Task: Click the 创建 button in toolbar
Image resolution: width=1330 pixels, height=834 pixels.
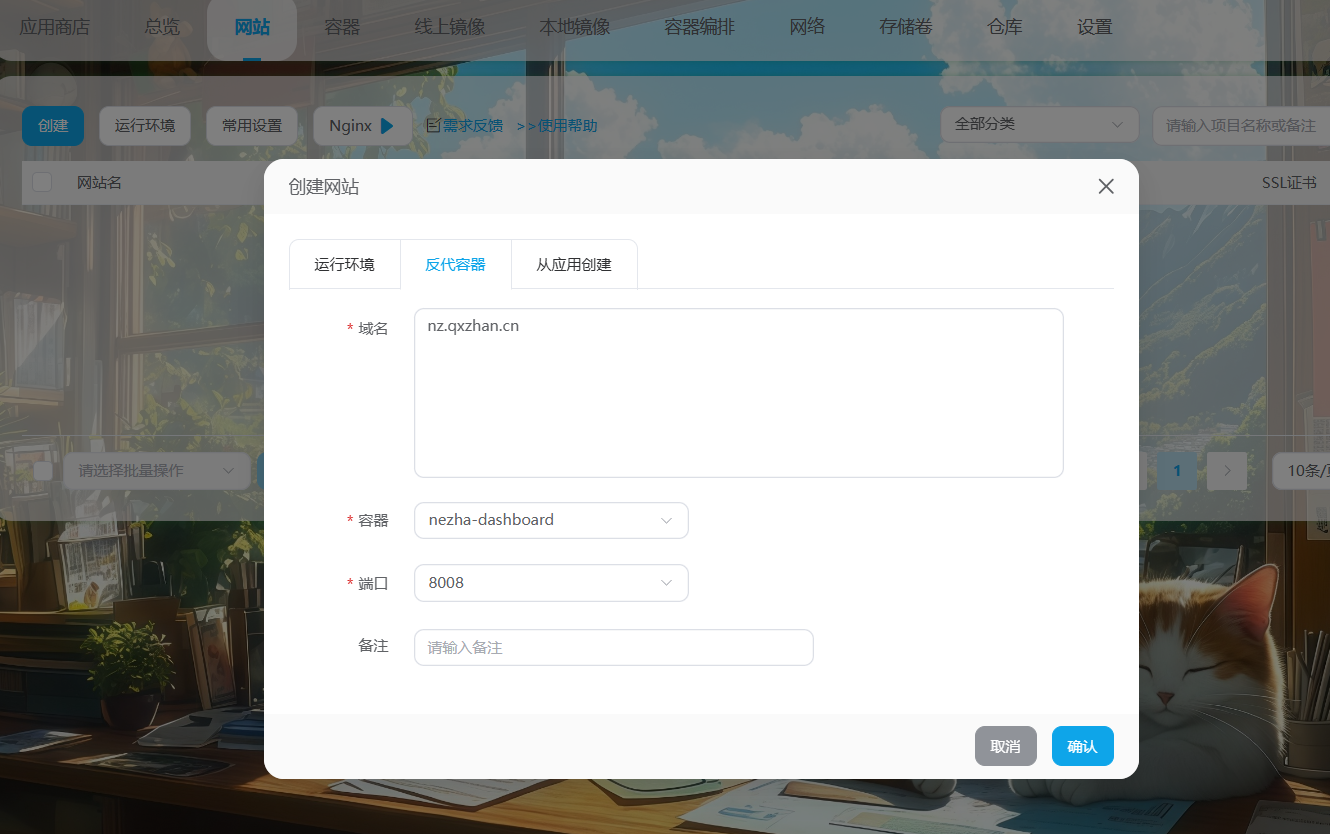Action: (53, 126)
